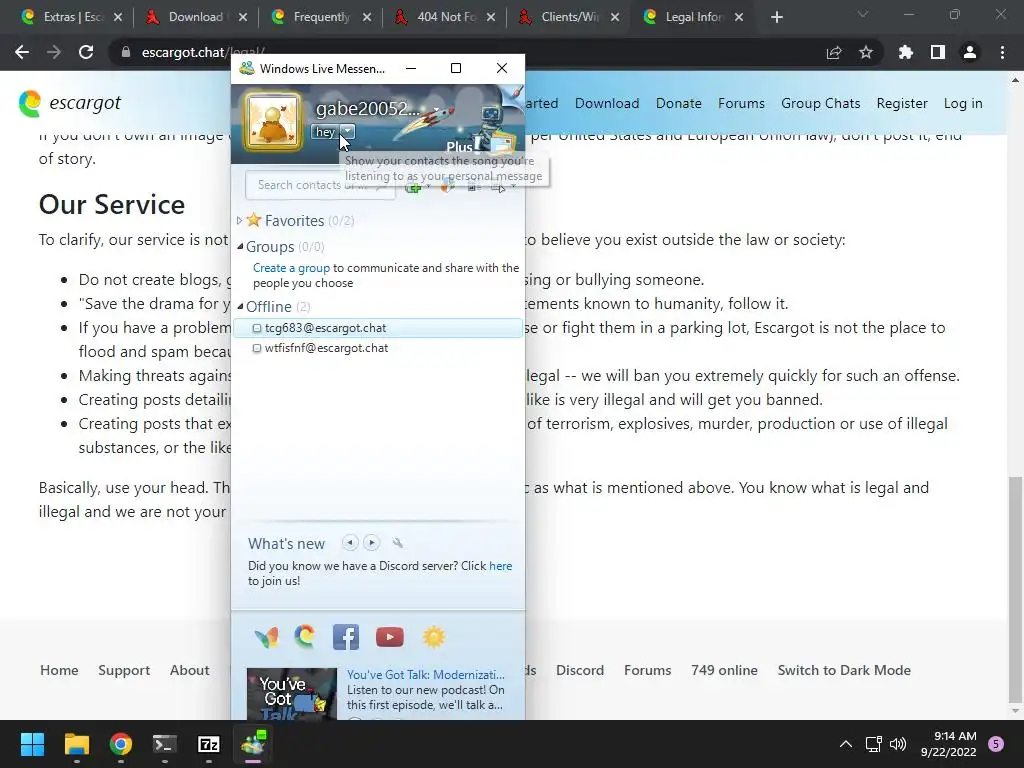
Task: Open Group Chats in escargot nav
Action: click(820, 103)
